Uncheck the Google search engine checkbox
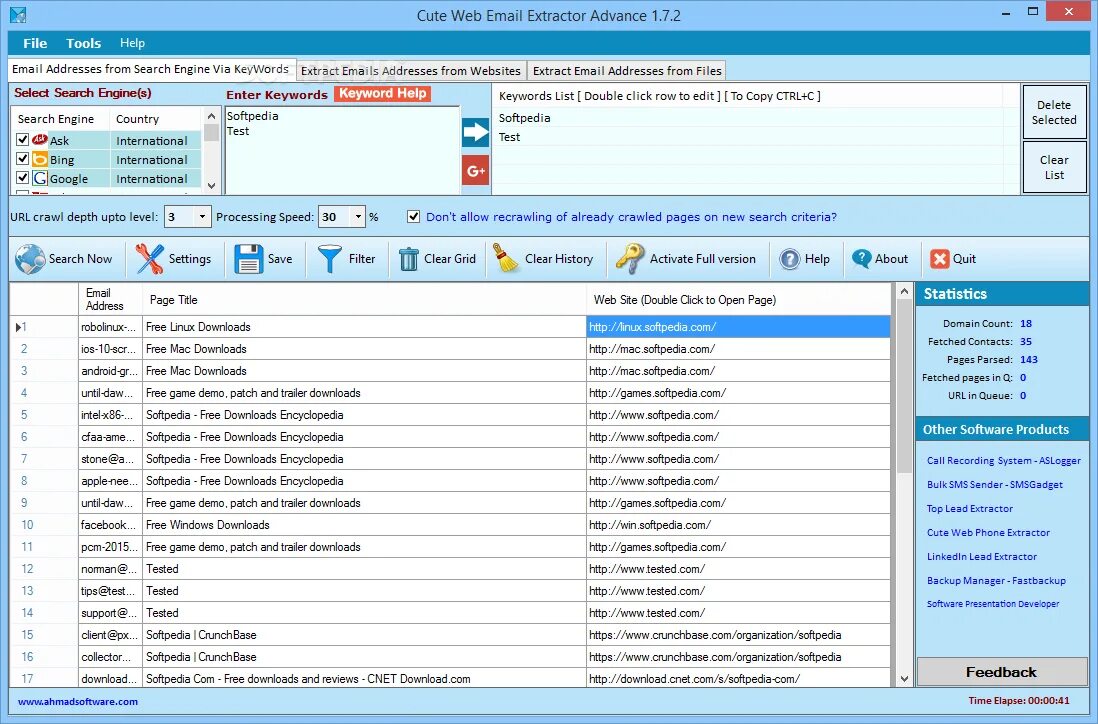 [x=22, y=178]
